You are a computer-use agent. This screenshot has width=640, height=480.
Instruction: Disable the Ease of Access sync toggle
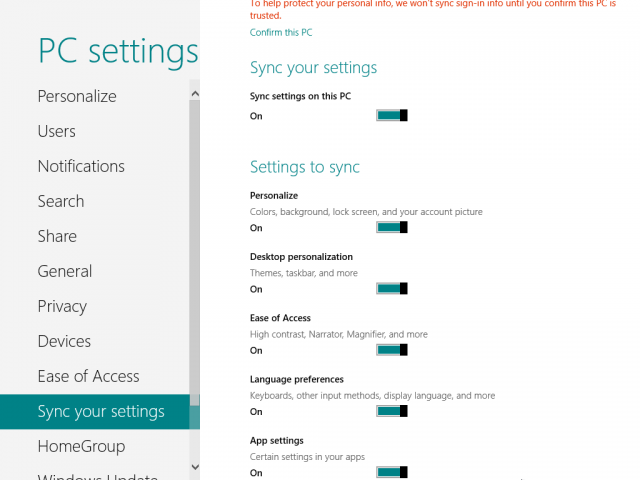click(391, 350)
